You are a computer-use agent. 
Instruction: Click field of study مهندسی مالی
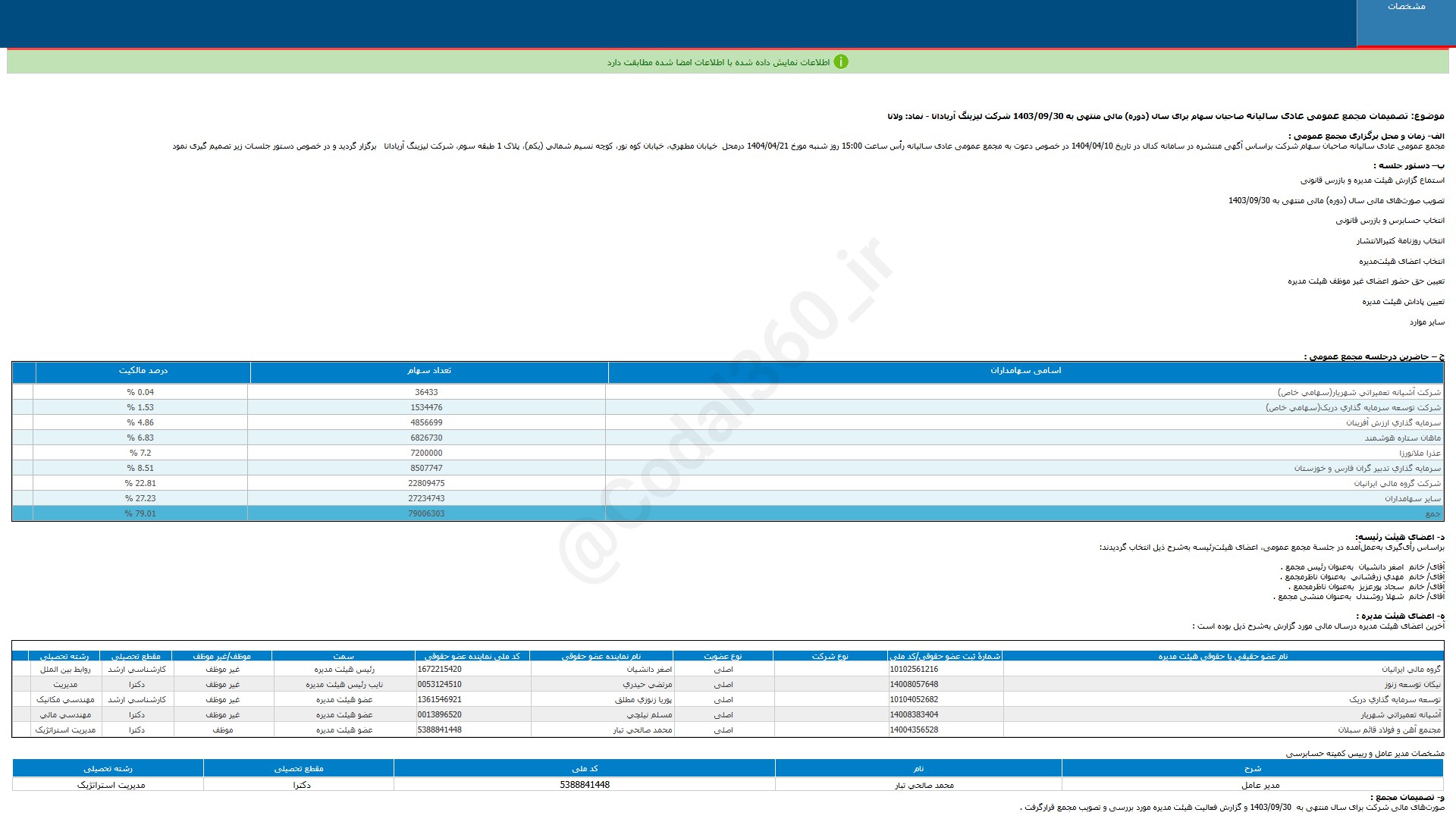[x=65, y=714]
